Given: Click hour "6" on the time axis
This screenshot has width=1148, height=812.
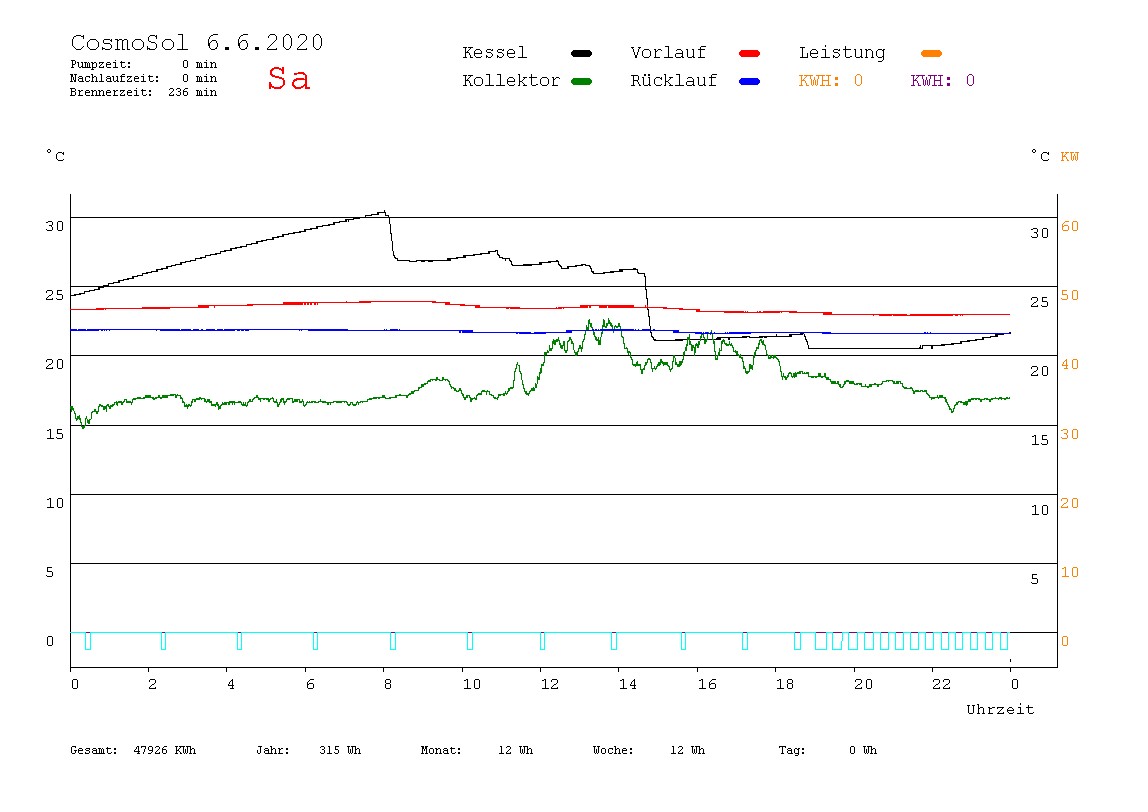Looking at the screenshot, I should 310,684.
